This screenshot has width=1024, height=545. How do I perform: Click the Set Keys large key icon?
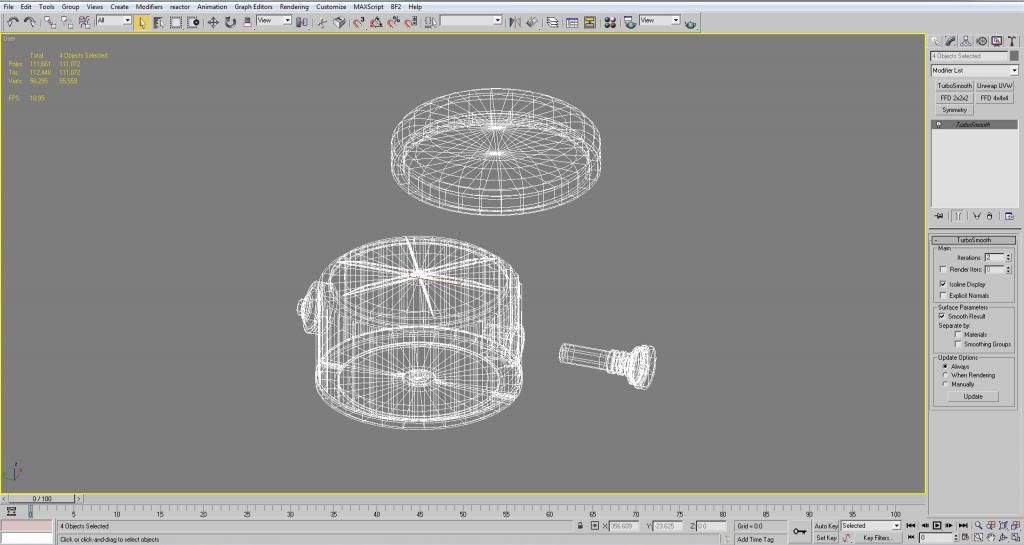[800, 531]
